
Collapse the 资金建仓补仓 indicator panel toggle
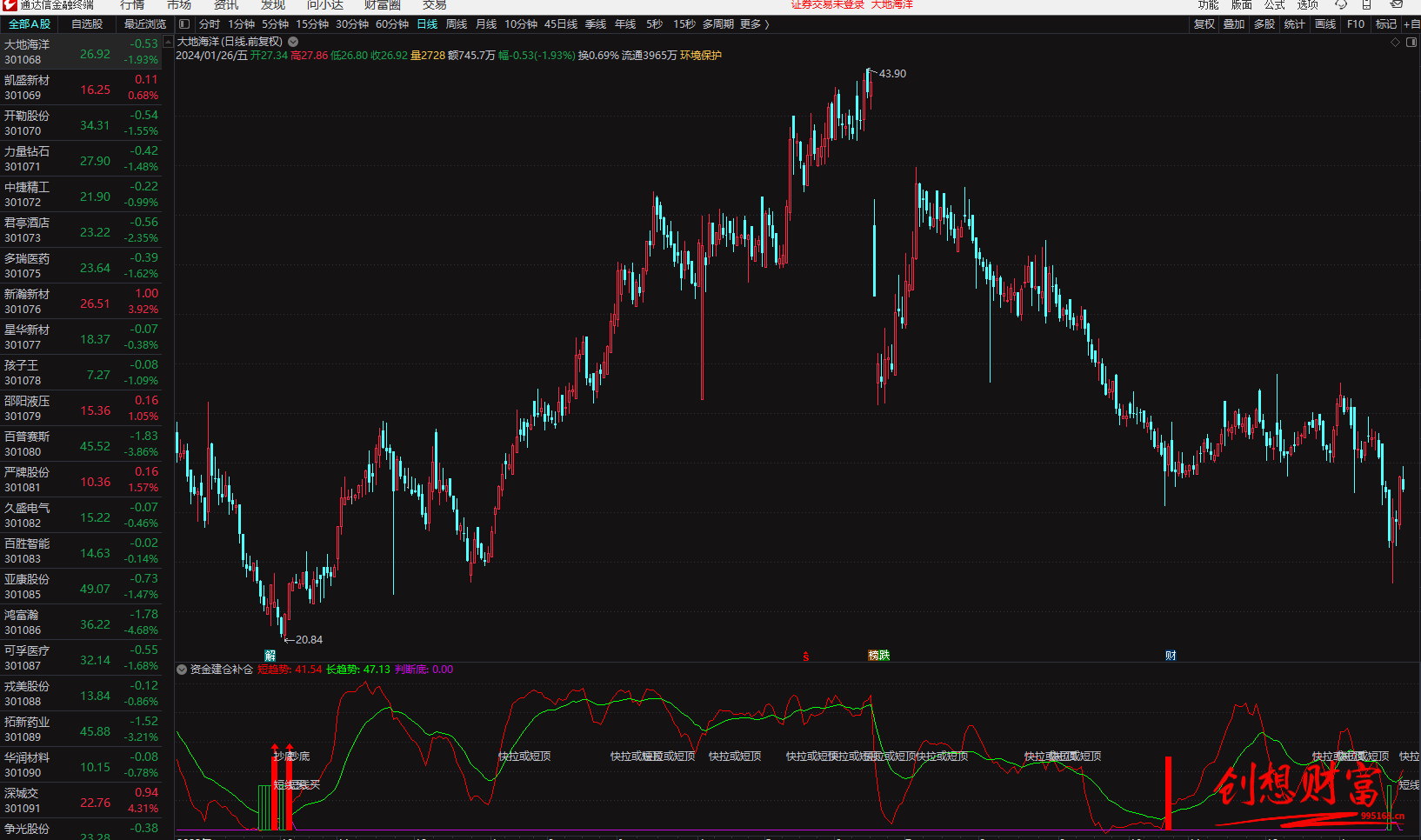click(x=182, y=670)
